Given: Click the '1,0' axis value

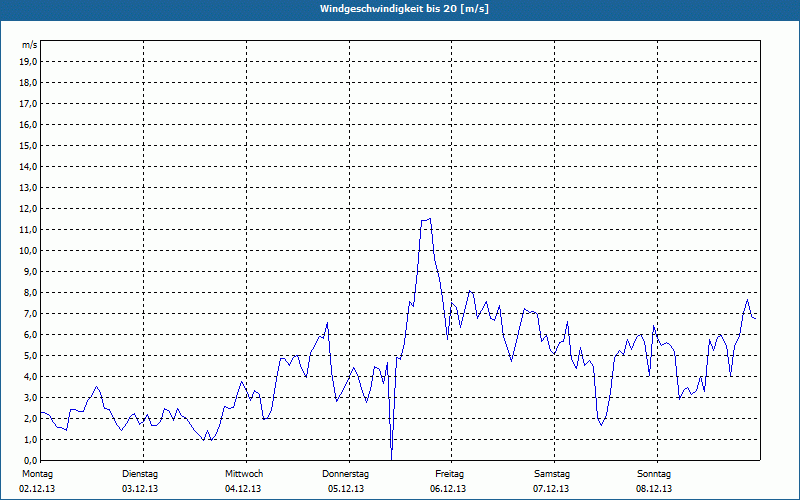Looking at the screenshot, I should 31,440.
